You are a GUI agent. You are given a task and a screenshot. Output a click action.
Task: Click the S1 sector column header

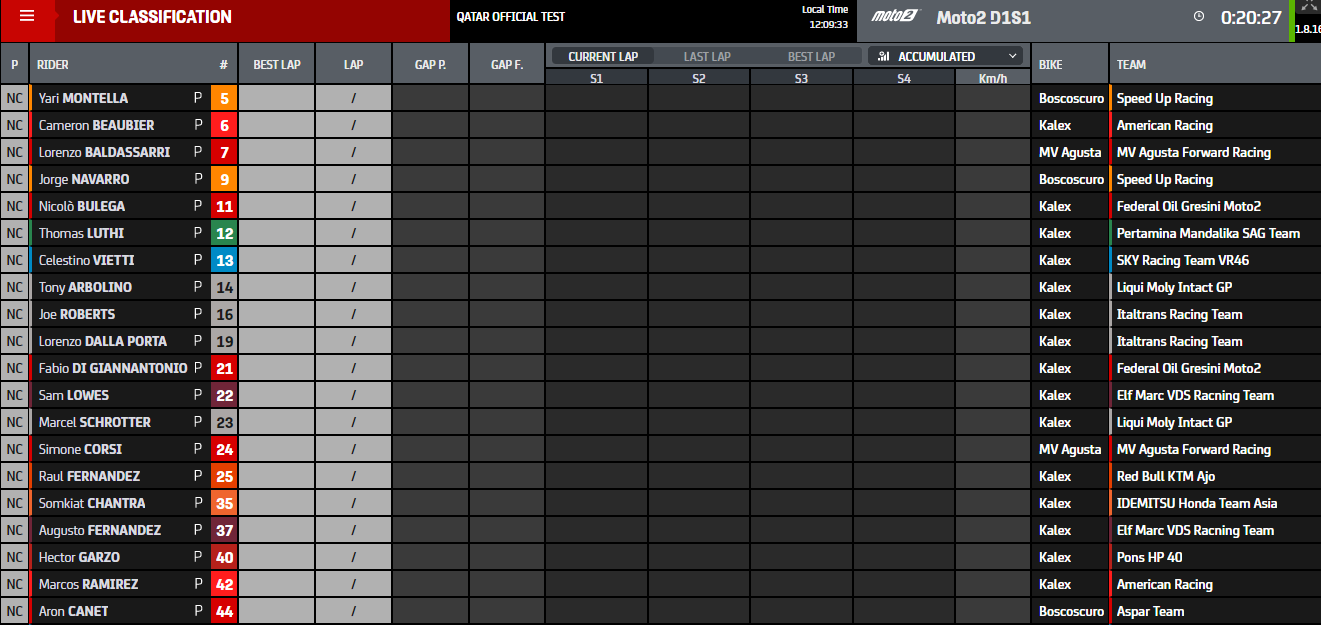(596, 77)
